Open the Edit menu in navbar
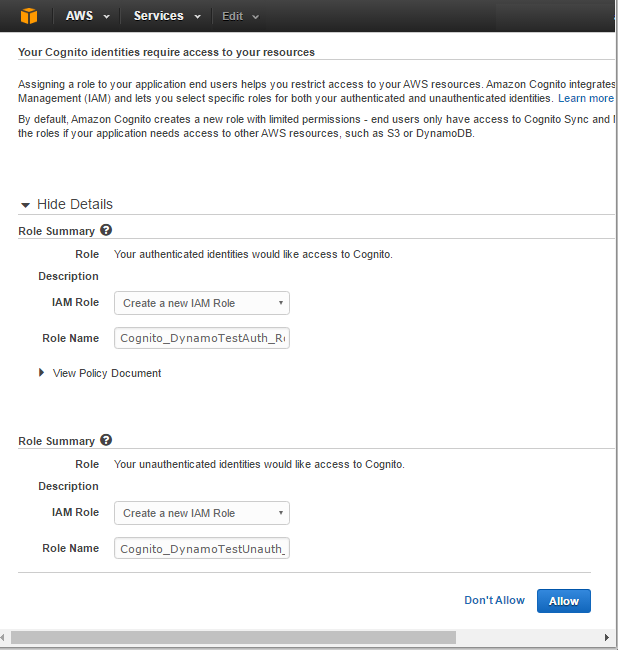Screen dimensions: 618x650 (x=240, y=16)
